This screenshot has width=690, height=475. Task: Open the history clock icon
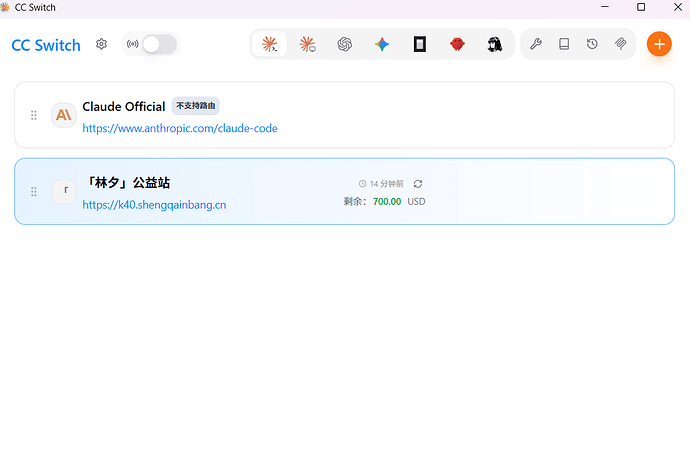point(592,44)
